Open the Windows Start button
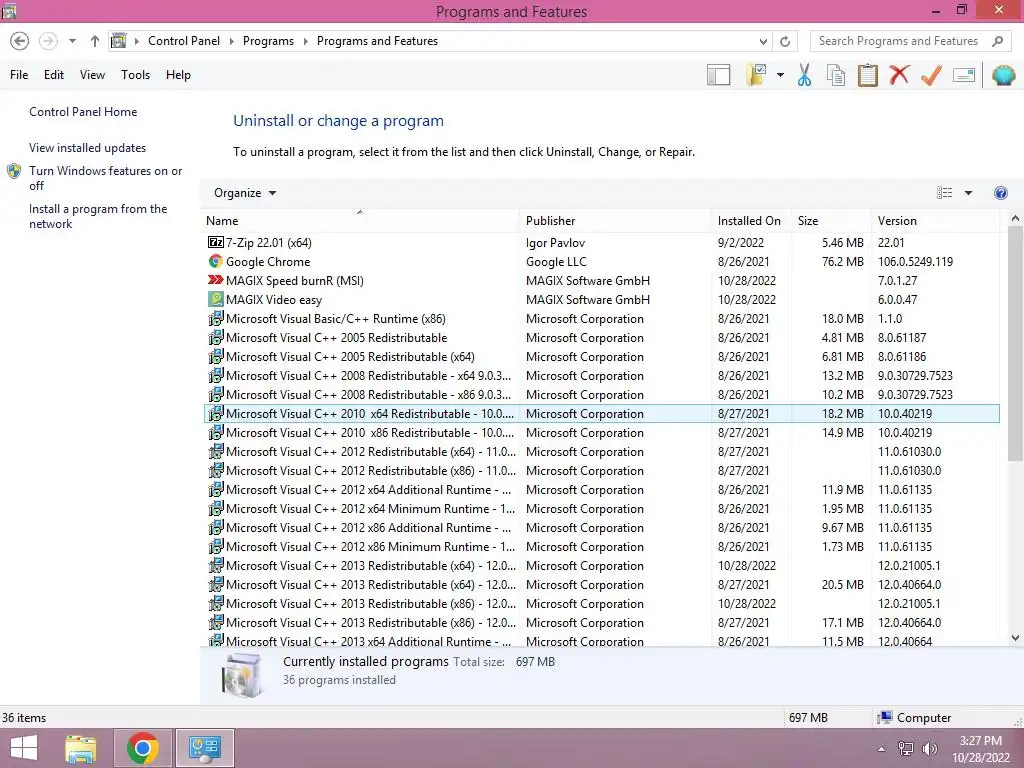The height and width of the screenshot is (768, 1024). (24, 748)
